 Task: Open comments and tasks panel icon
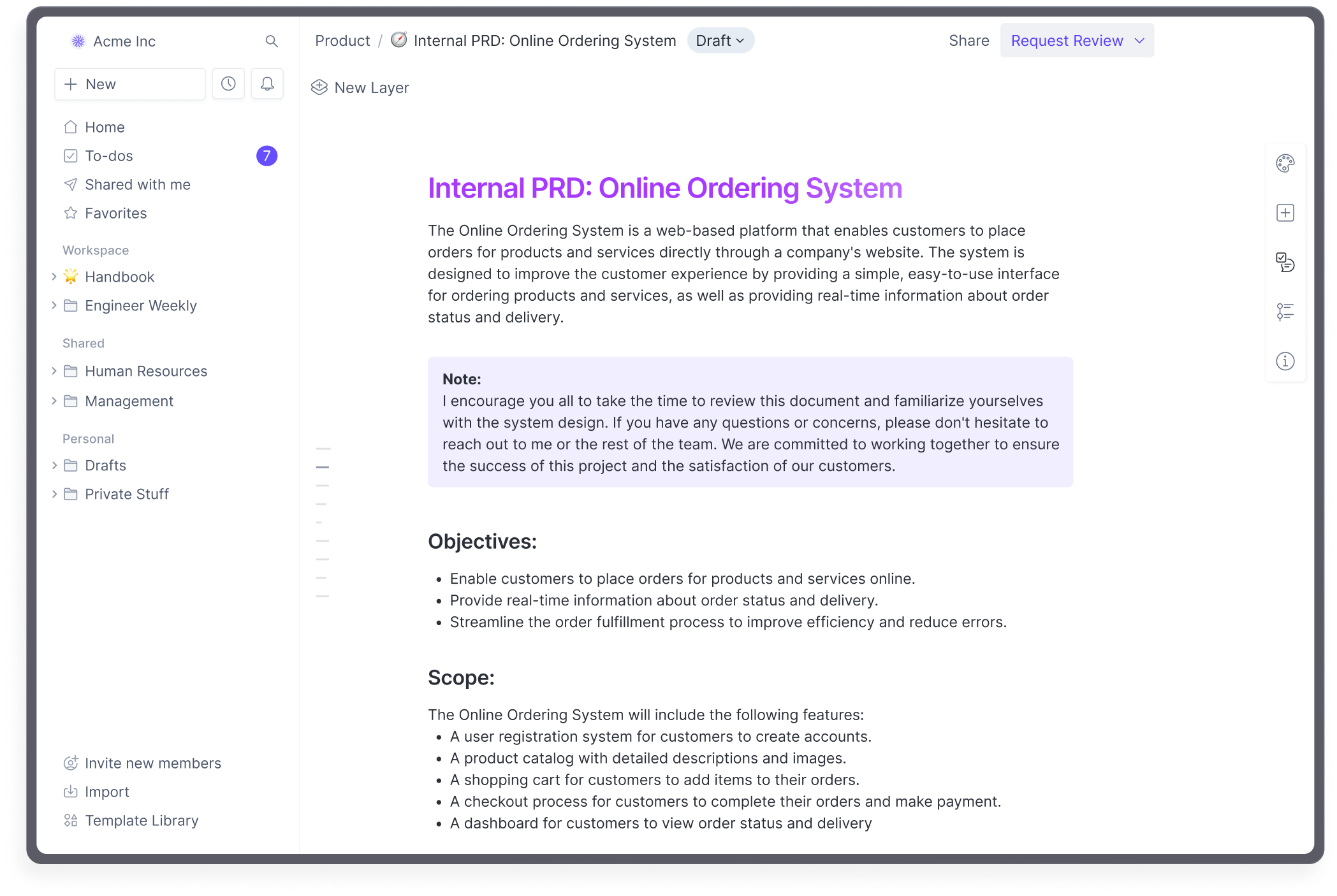[x=1285, y=262]
